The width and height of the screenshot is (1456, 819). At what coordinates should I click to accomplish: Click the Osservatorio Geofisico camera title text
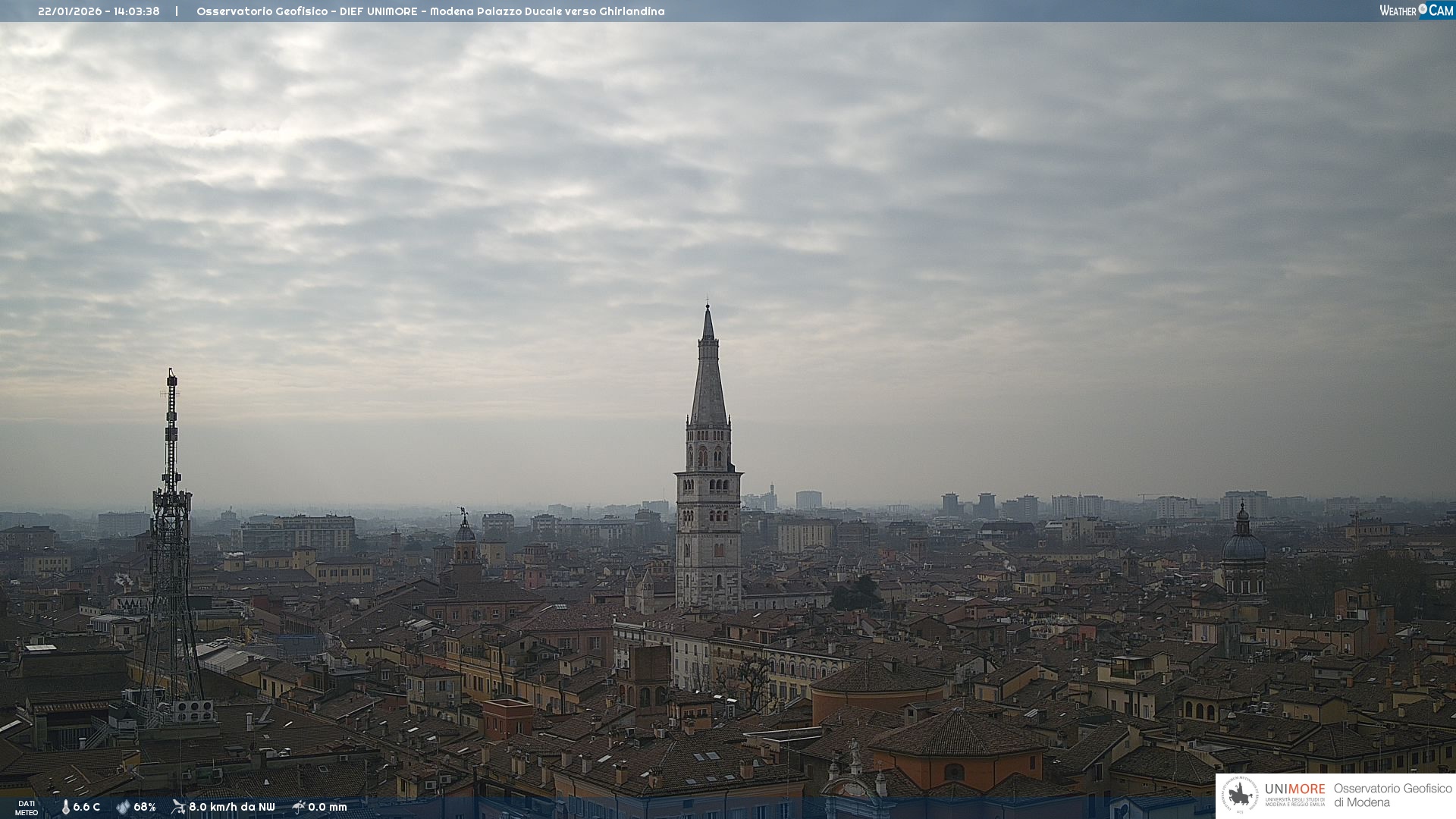(x=430, y=11)
